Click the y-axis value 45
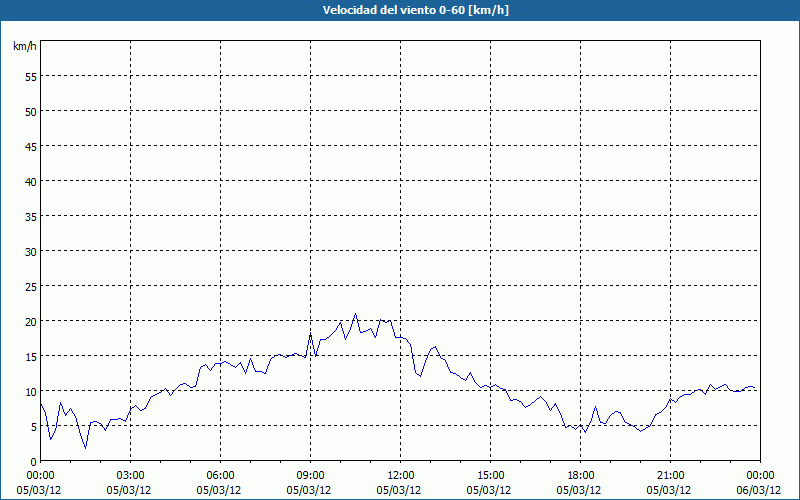Viewport: 800px width, 500px height. pyautogui.click(x=31, y=146)
